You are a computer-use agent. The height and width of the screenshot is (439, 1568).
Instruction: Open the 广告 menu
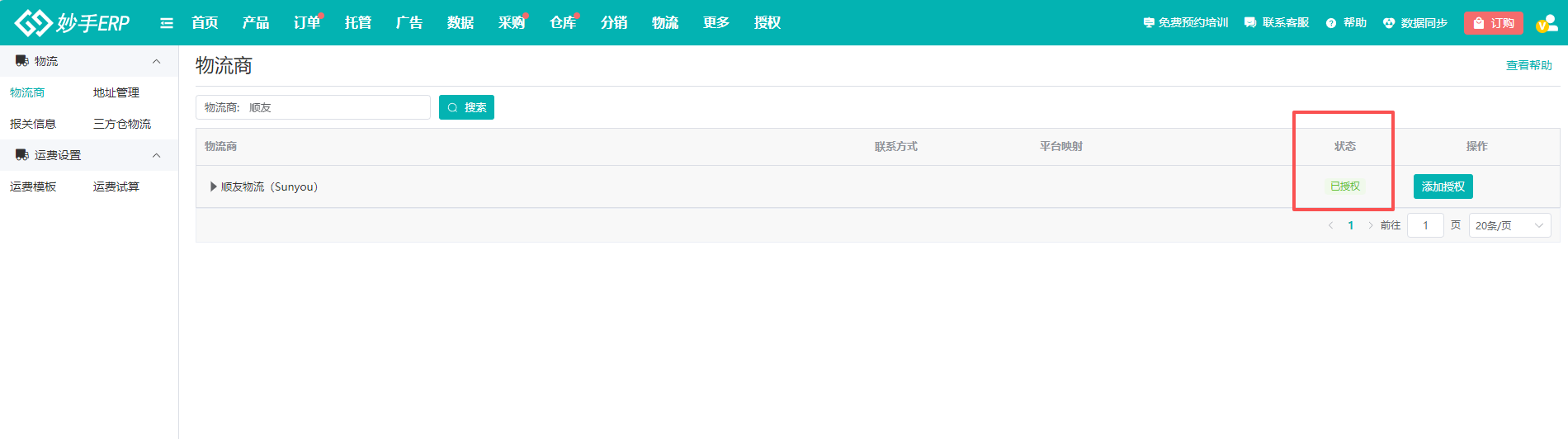409,23
